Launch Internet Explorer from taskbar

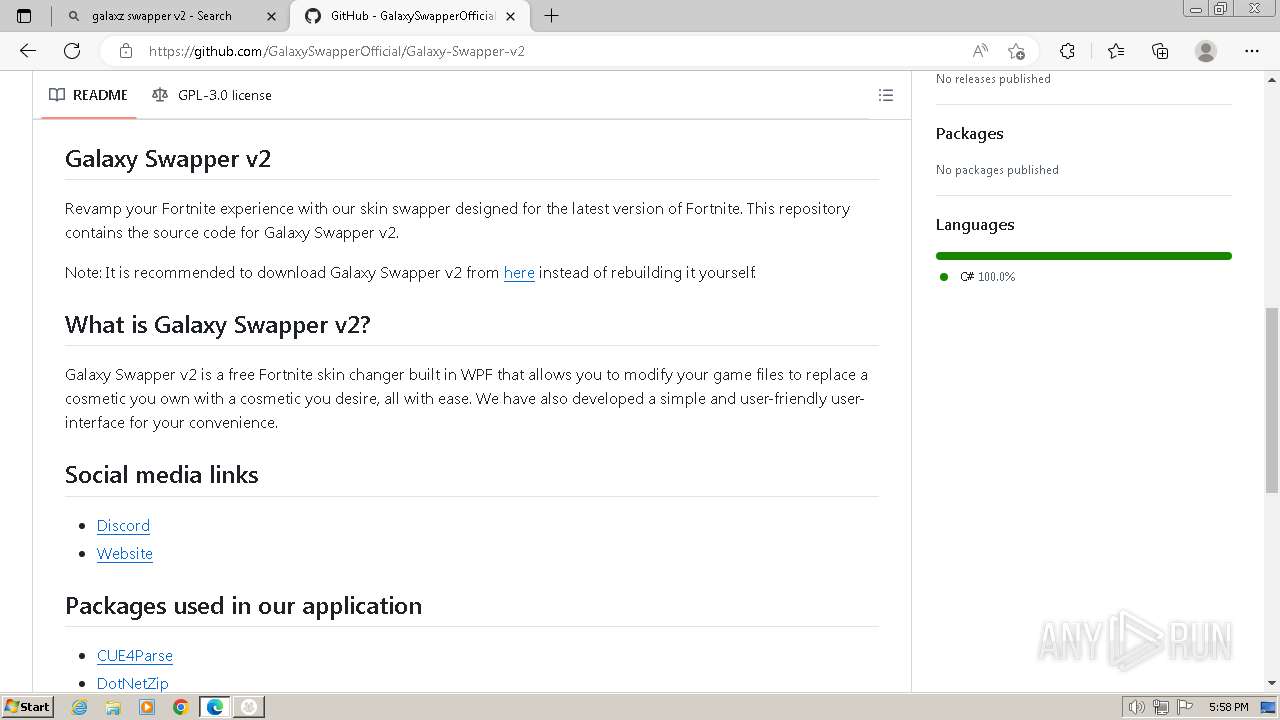click(80, 707)
